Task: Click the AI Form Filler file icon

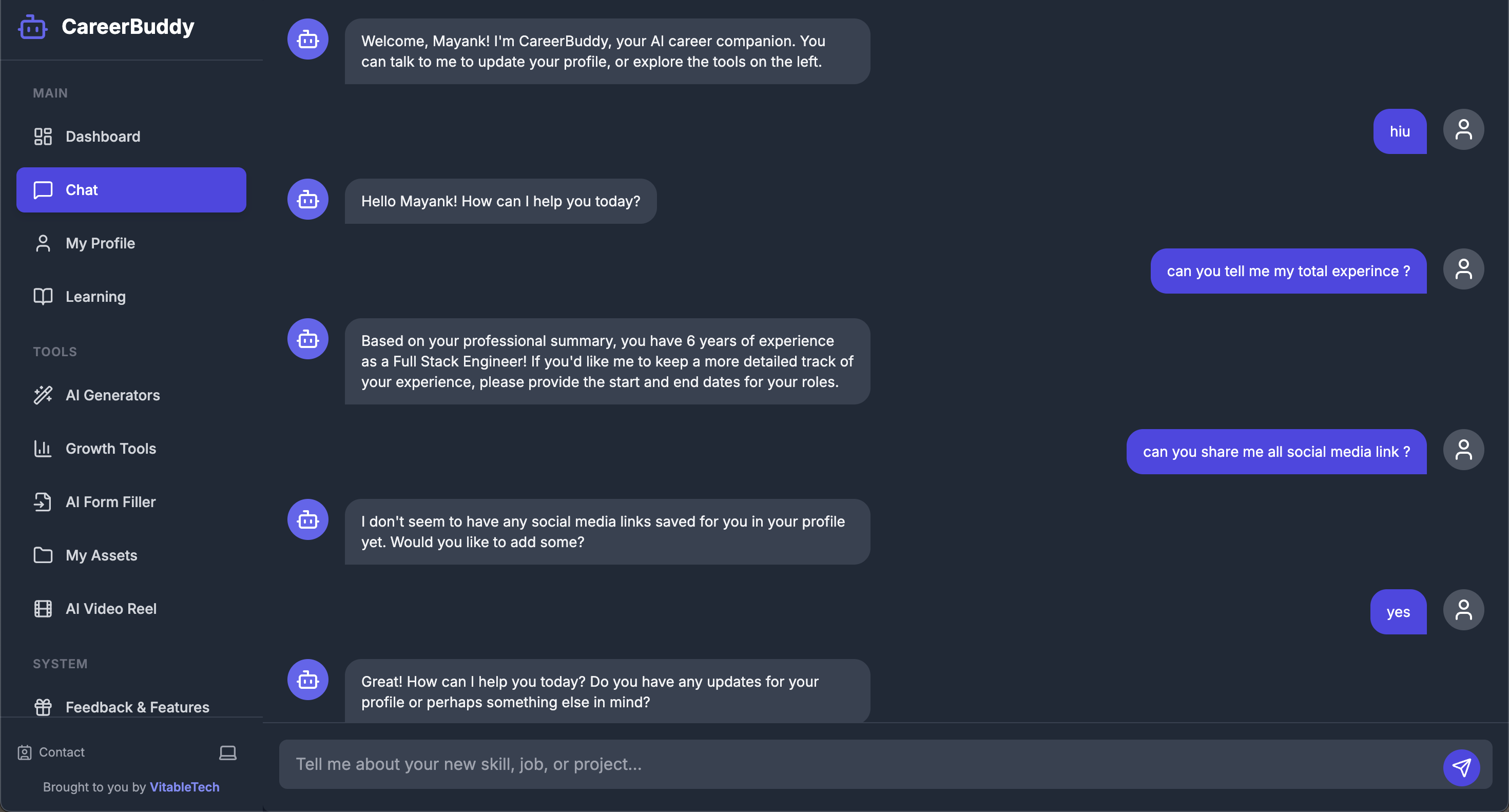Action: point(43,501)
